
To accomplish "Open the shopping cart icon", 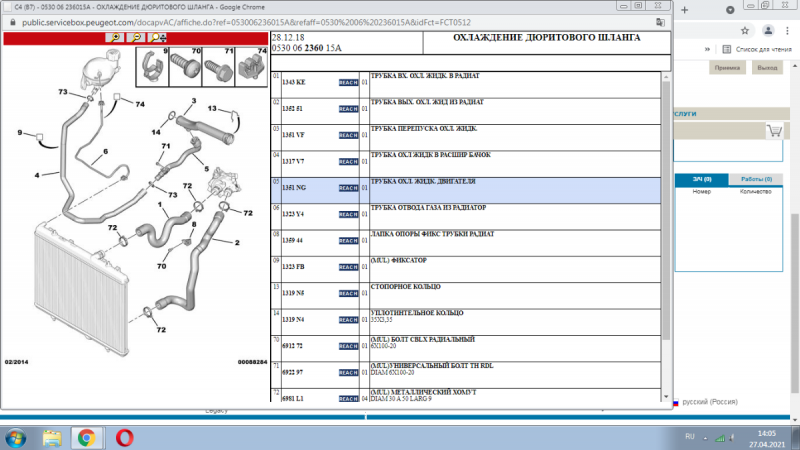I will [x=774, y=131].
